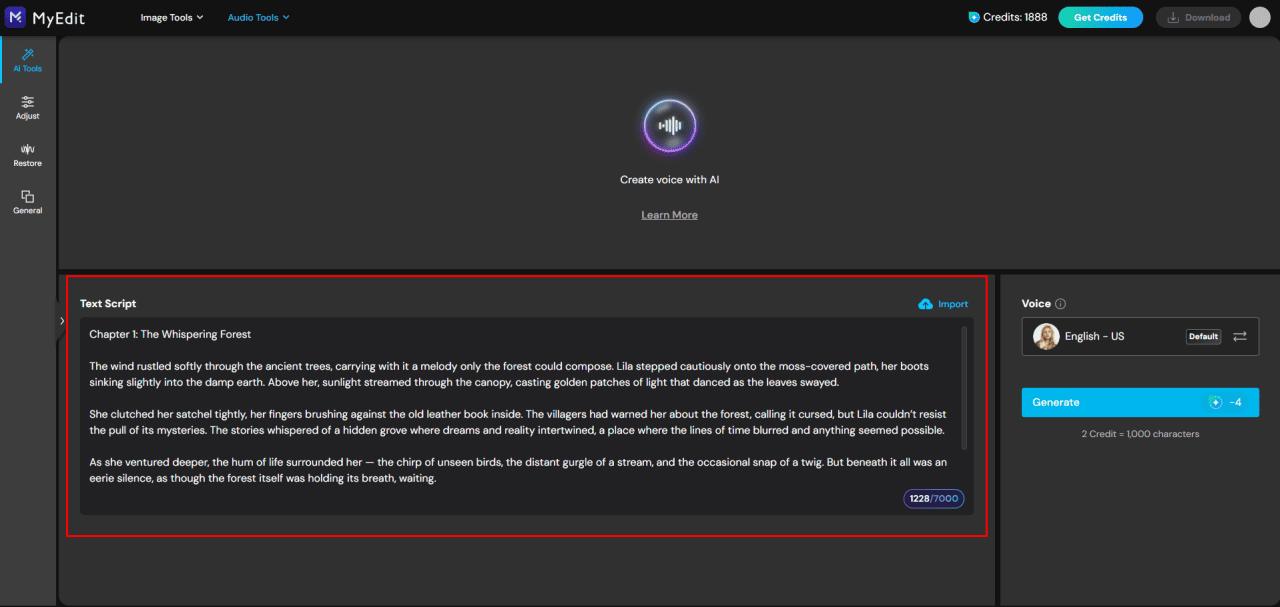Click the MyEdit logo icon

tap(15, 17)
